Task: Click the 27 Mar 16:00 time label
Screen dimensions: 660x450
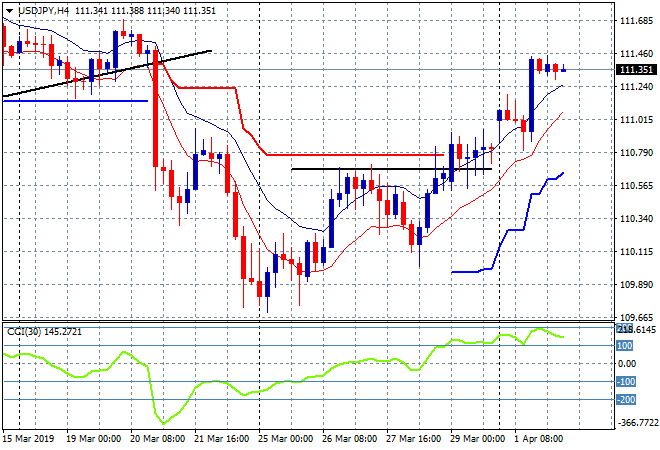Action: pos(413,439)
